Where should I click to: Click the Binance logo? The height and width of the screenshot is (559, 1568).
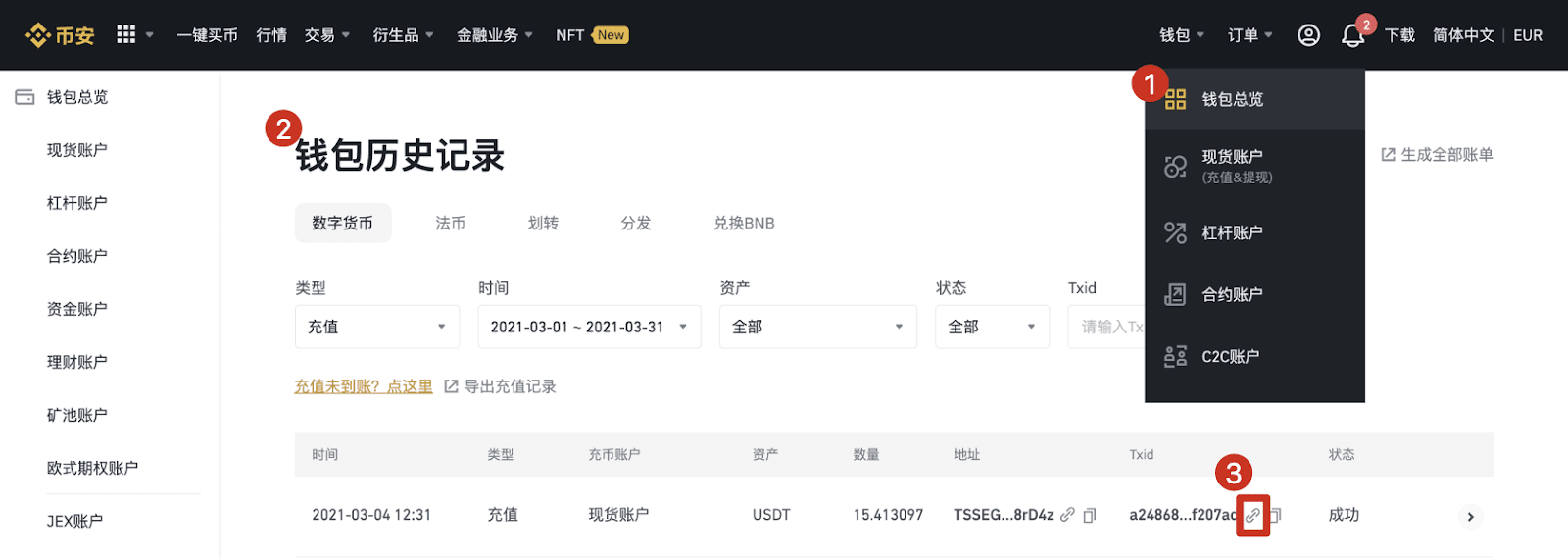click(60, 35)
